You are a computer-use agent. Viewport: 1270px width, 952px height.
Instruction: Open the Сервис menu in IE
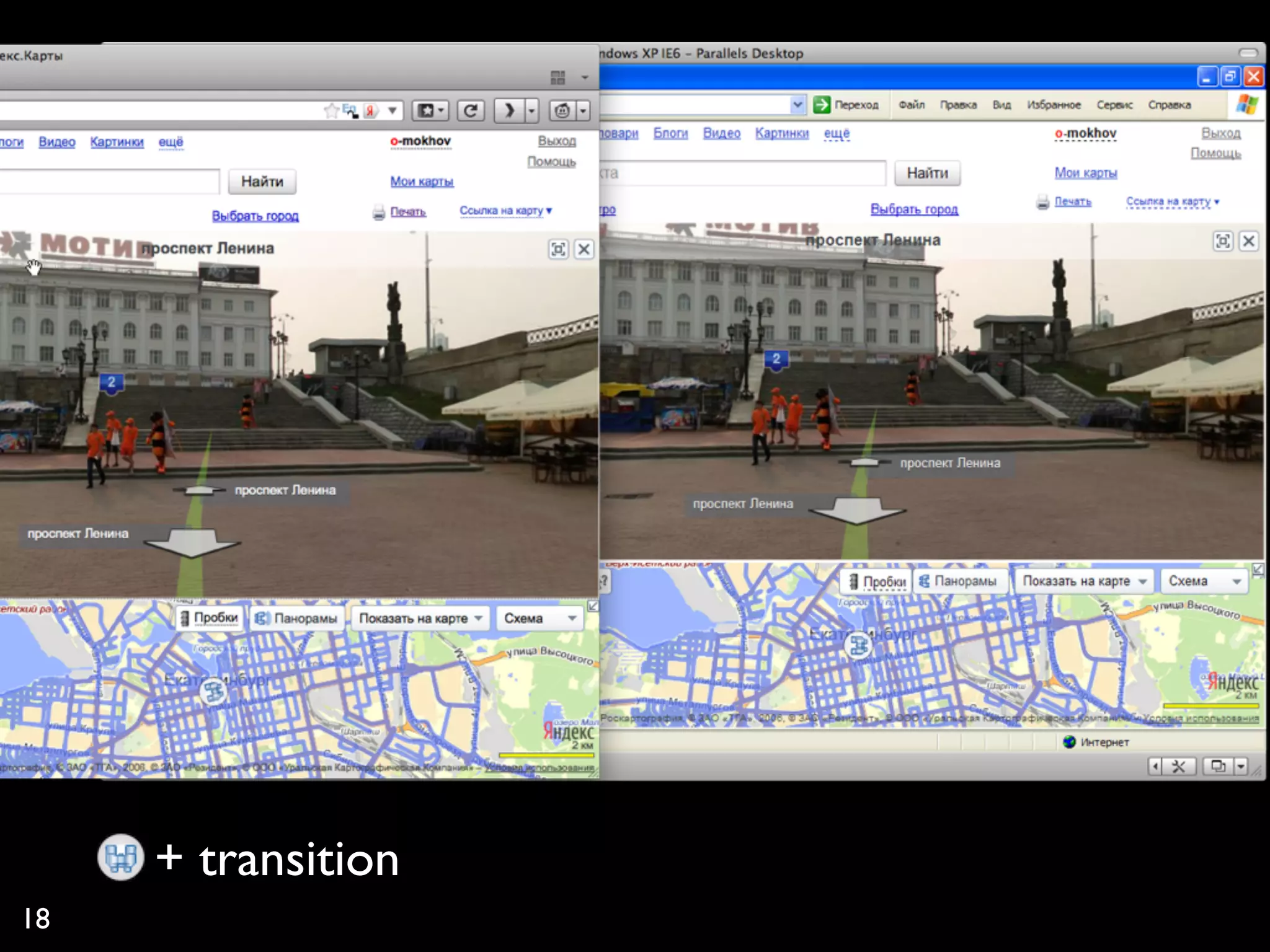click(x=1114, y=105)
